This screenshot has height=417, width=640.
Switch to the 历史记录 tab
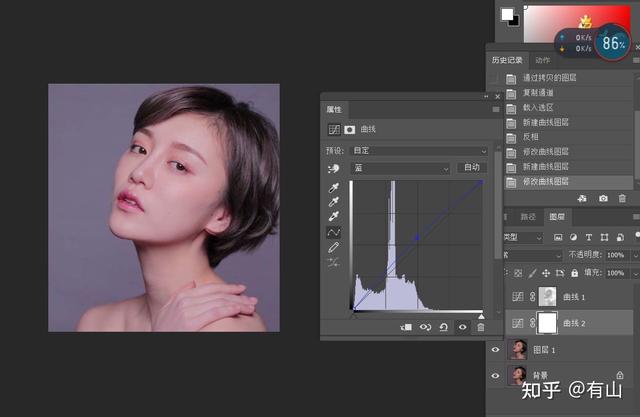[507, 60]
